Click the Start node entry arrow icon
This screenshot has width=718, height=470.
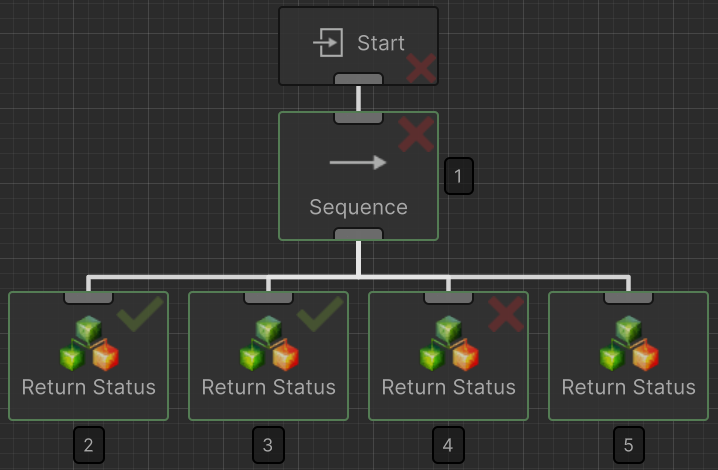tap(329, 43)
